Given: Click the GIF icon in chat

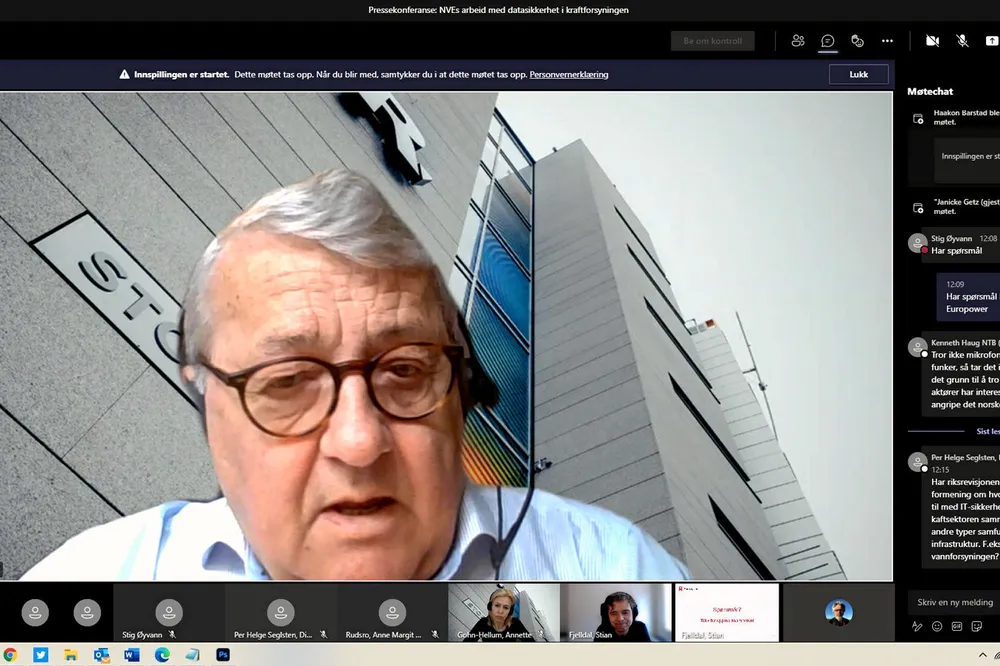Looking at the screenshot, I should (x=957, y=626).
